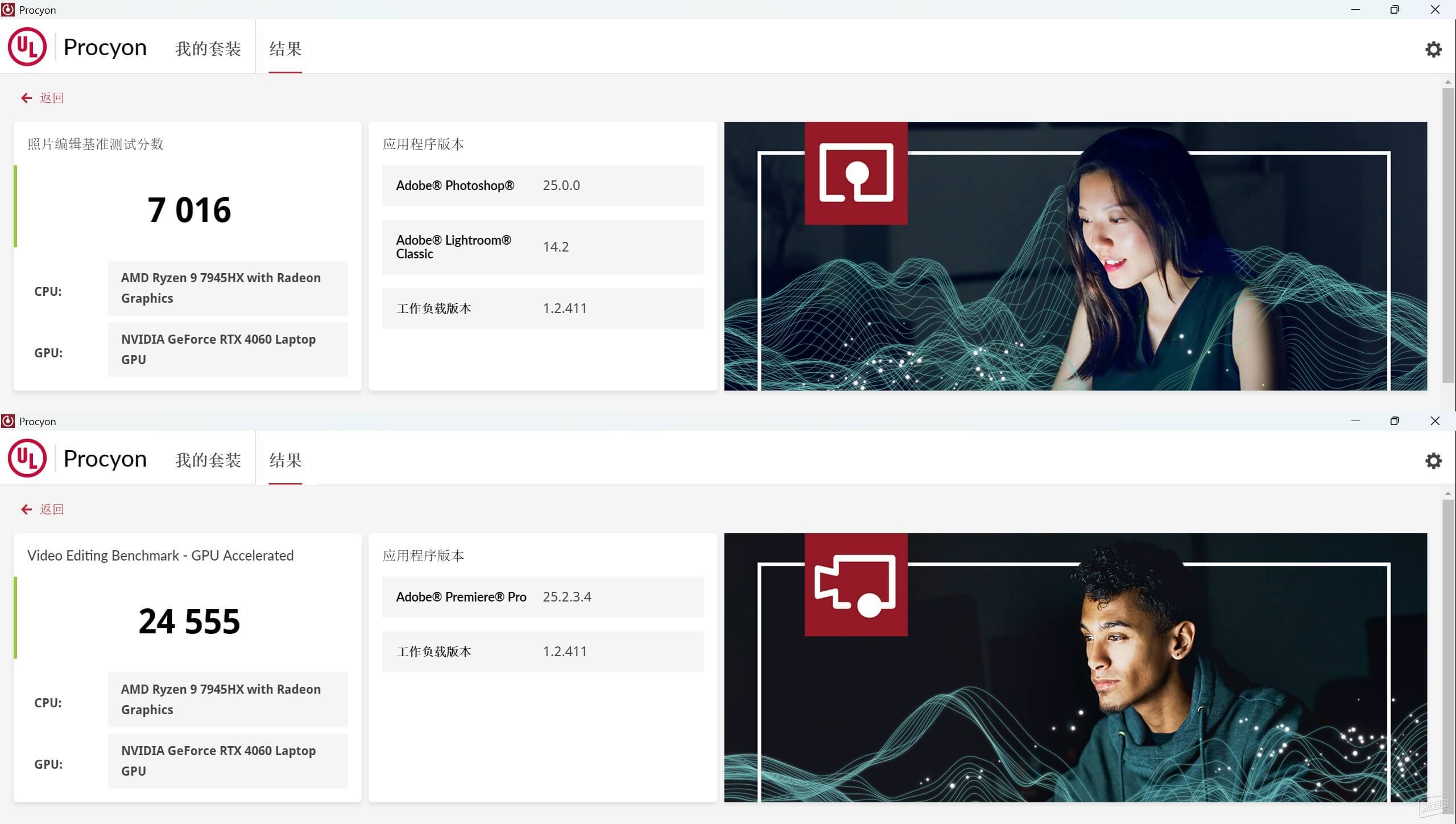Click 工作负载版本 1.2.411 row in bottom window

click(543, 652)
